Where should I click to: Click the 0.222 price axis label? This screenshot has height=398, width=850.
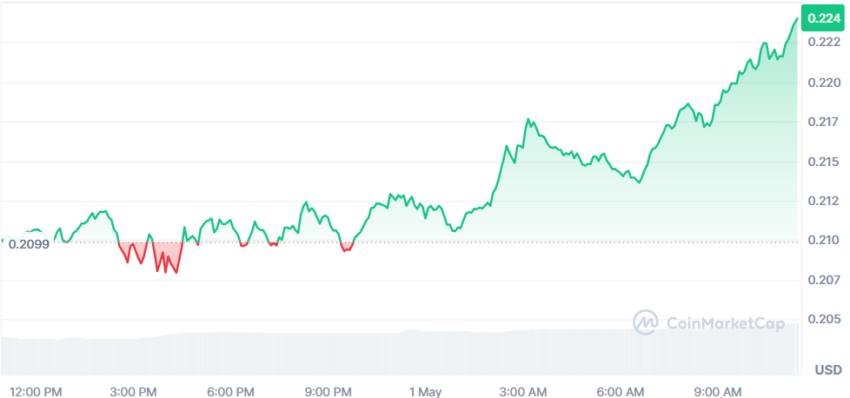click(824, 42)
